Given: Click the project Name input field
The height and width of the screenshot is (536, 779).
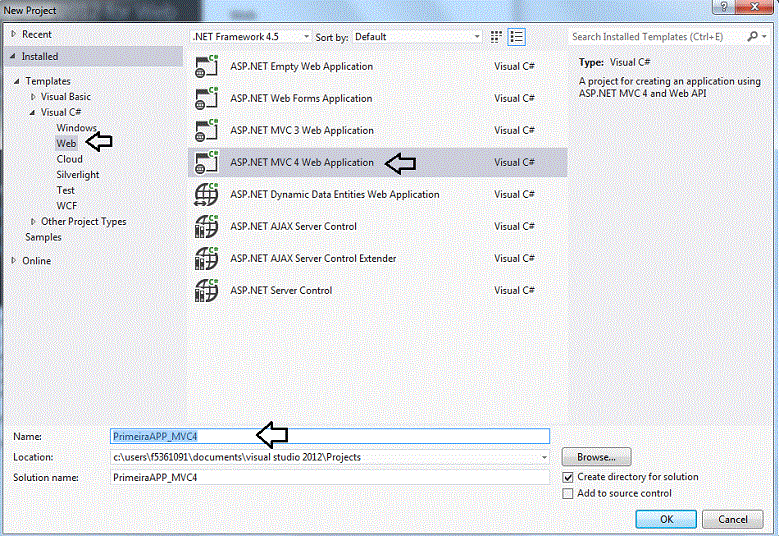Looking at the screenshot, I should 330,436.
